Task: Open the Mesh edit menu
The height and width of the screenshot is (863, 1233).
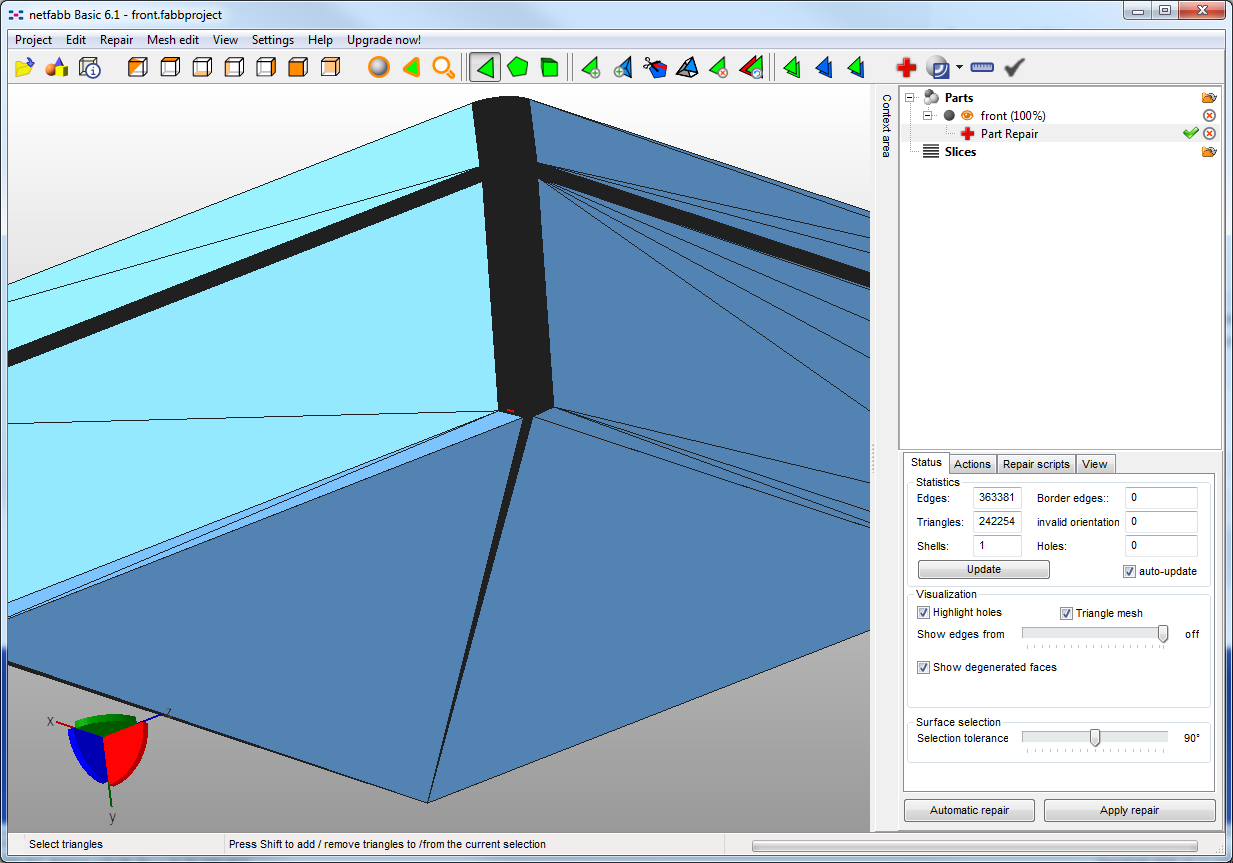Action: point(173,40)
